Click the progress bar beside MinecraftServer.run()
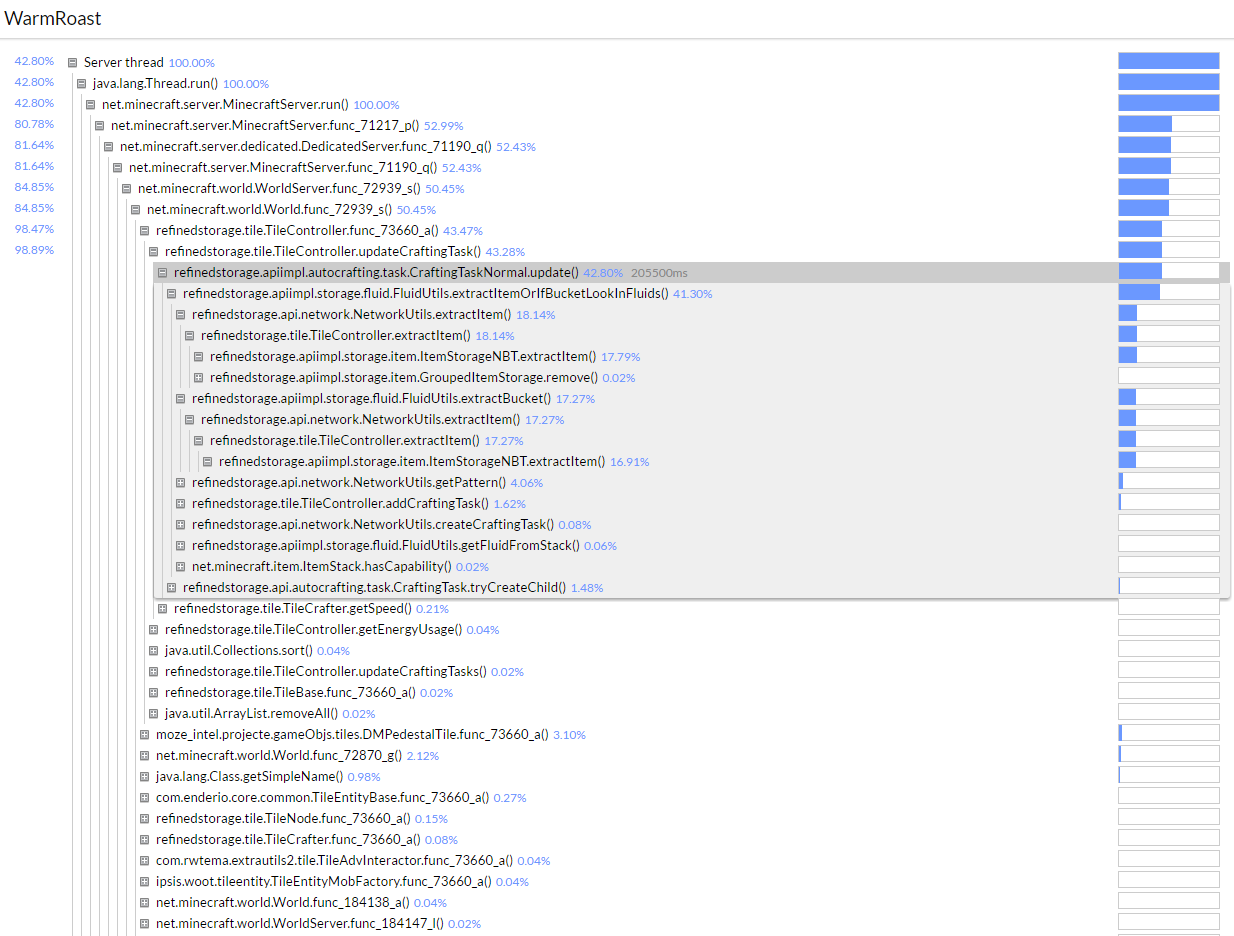Image resolution: width=1234 pixels, height=936 pixels. tap(1168, 103)
